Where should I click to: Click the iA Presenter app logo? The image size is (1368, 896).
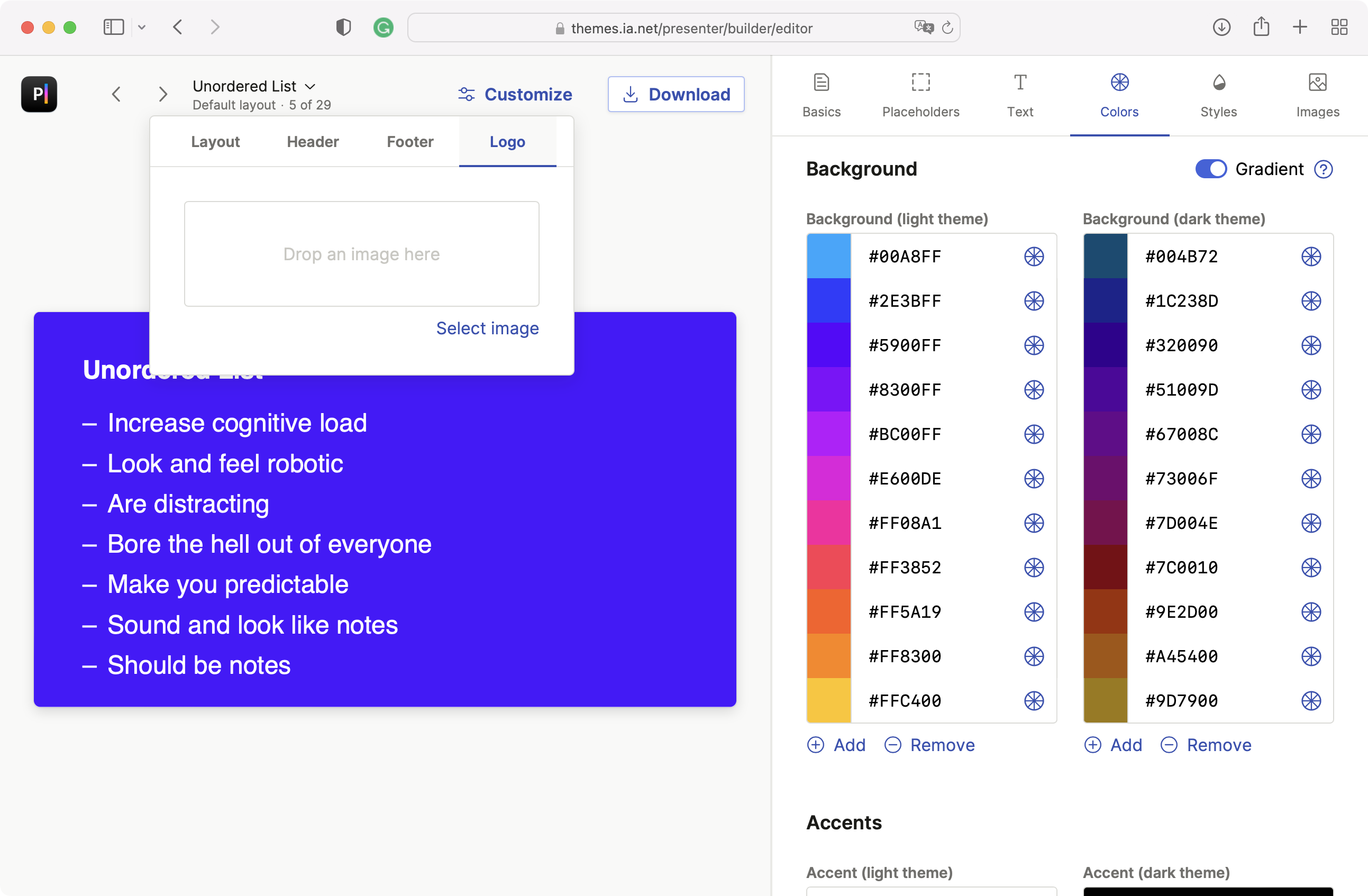coord(39,94)
